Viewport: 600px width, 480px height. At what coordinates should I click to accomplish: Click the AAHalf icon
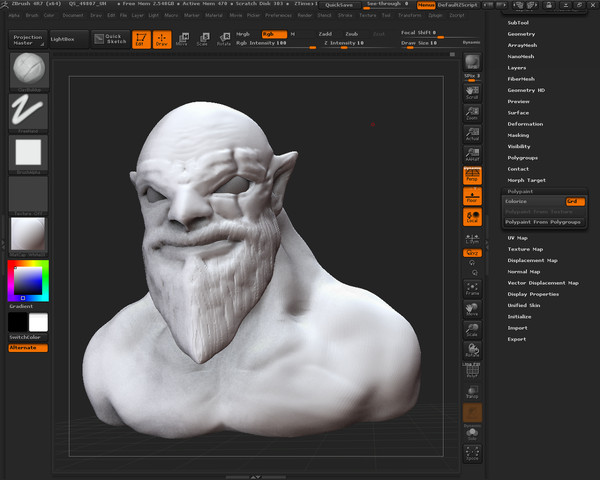click(472, 155)
